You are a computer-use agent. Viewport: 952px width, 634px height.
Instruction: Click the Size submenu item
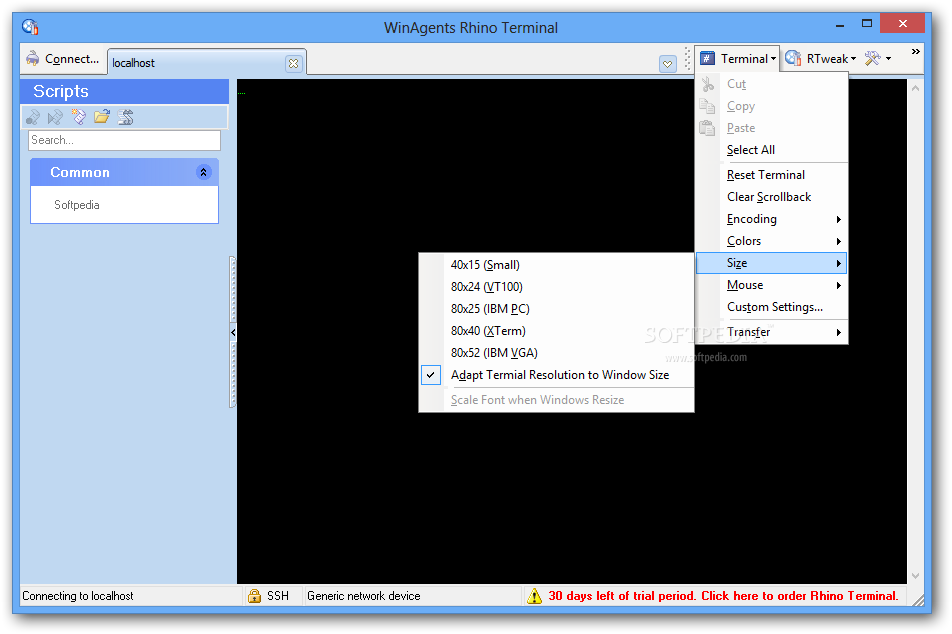(771, 263)
